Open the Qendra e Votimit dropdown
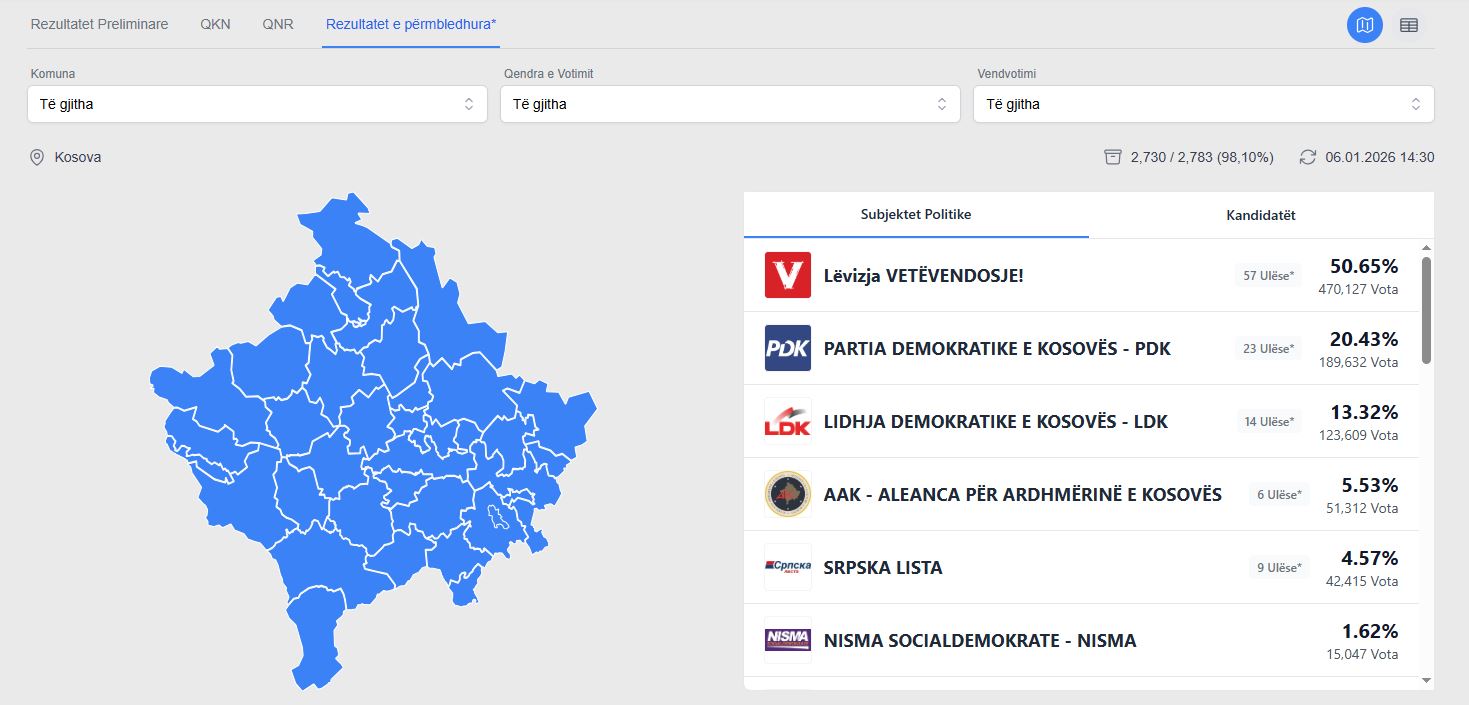Image resolution: width=1469 pixels, height=705 pixels. 730,104
